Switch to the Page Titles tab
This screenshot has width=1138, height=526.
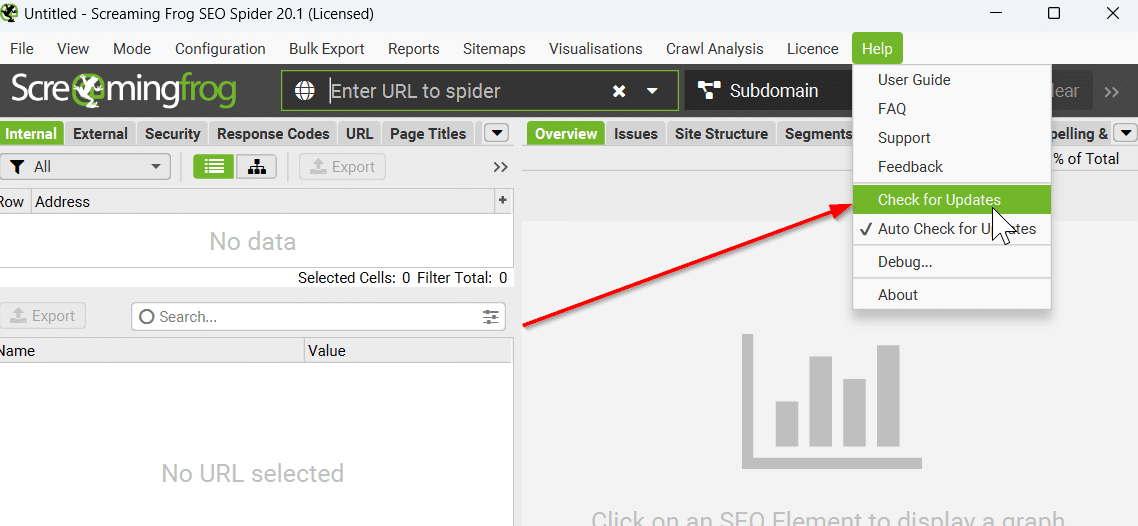tap(428, 133)
